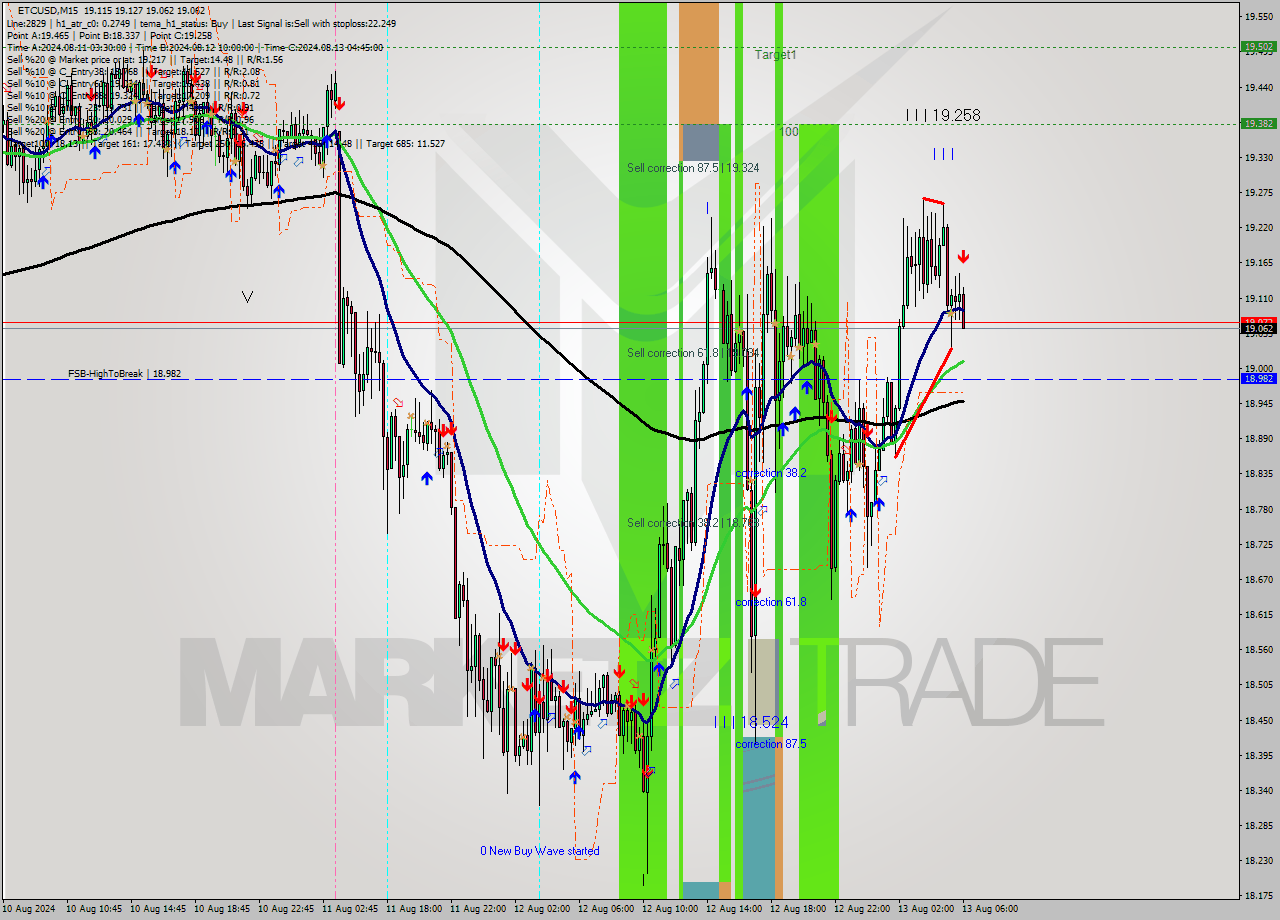Click the black 19.062 current price tag
Viewport: 1280px width, 920px height.
point(1258,328)
